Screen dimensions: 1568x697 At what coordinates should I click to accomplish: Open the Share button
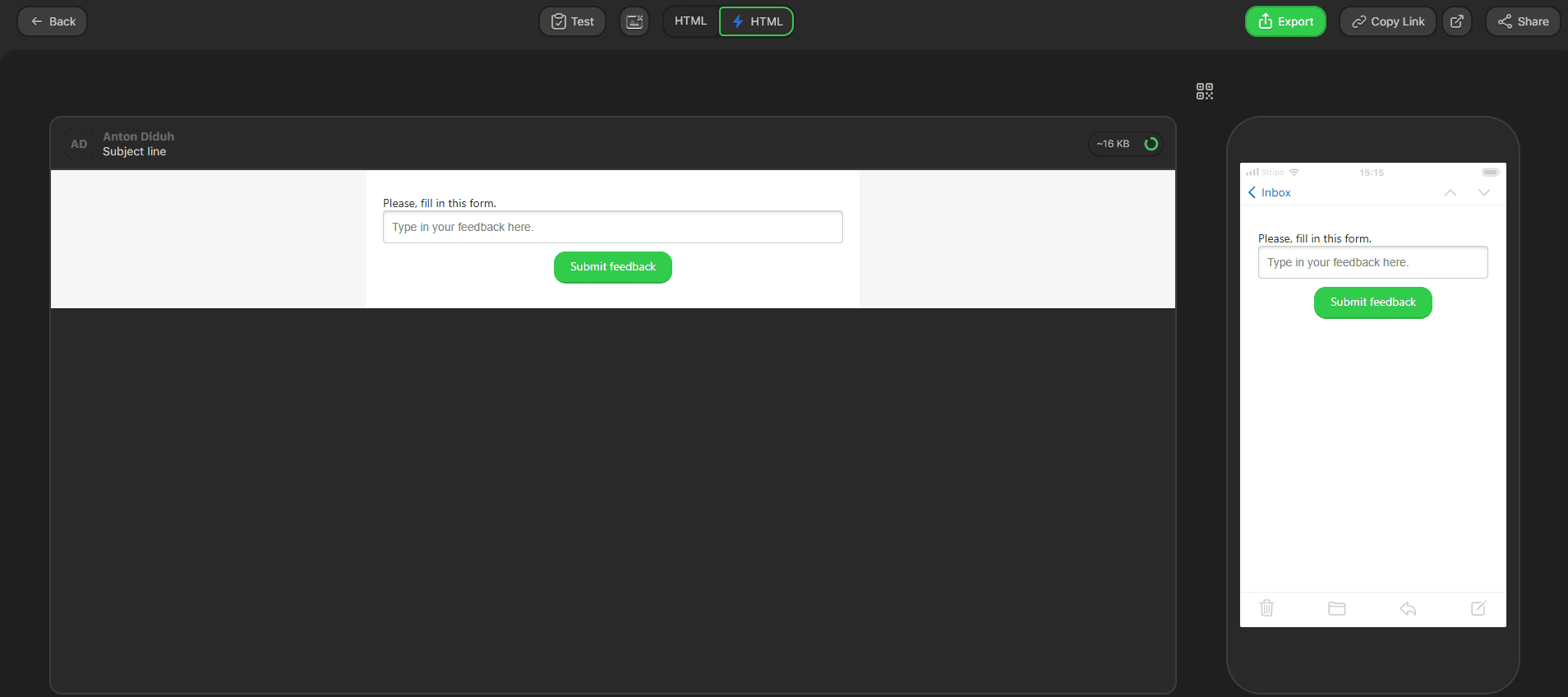(1523, 21)
